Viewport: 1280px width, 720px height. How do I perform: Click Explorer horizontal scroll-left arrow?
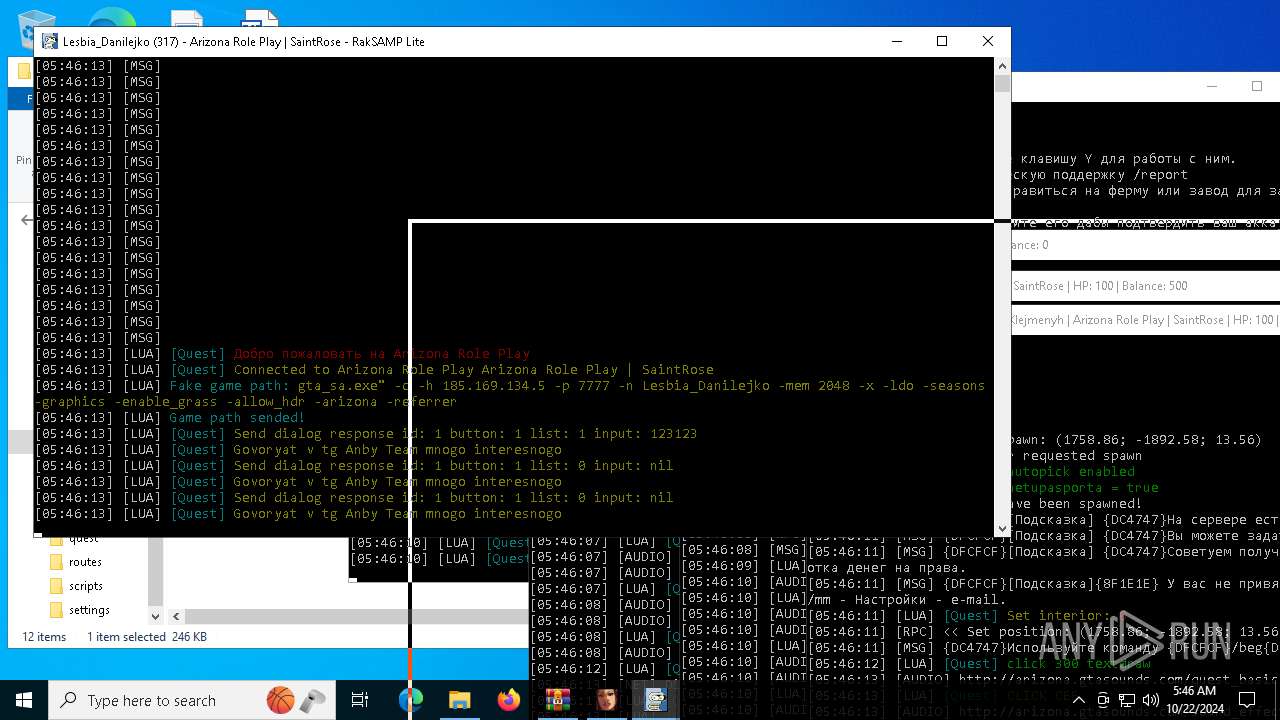click(176, 616)
